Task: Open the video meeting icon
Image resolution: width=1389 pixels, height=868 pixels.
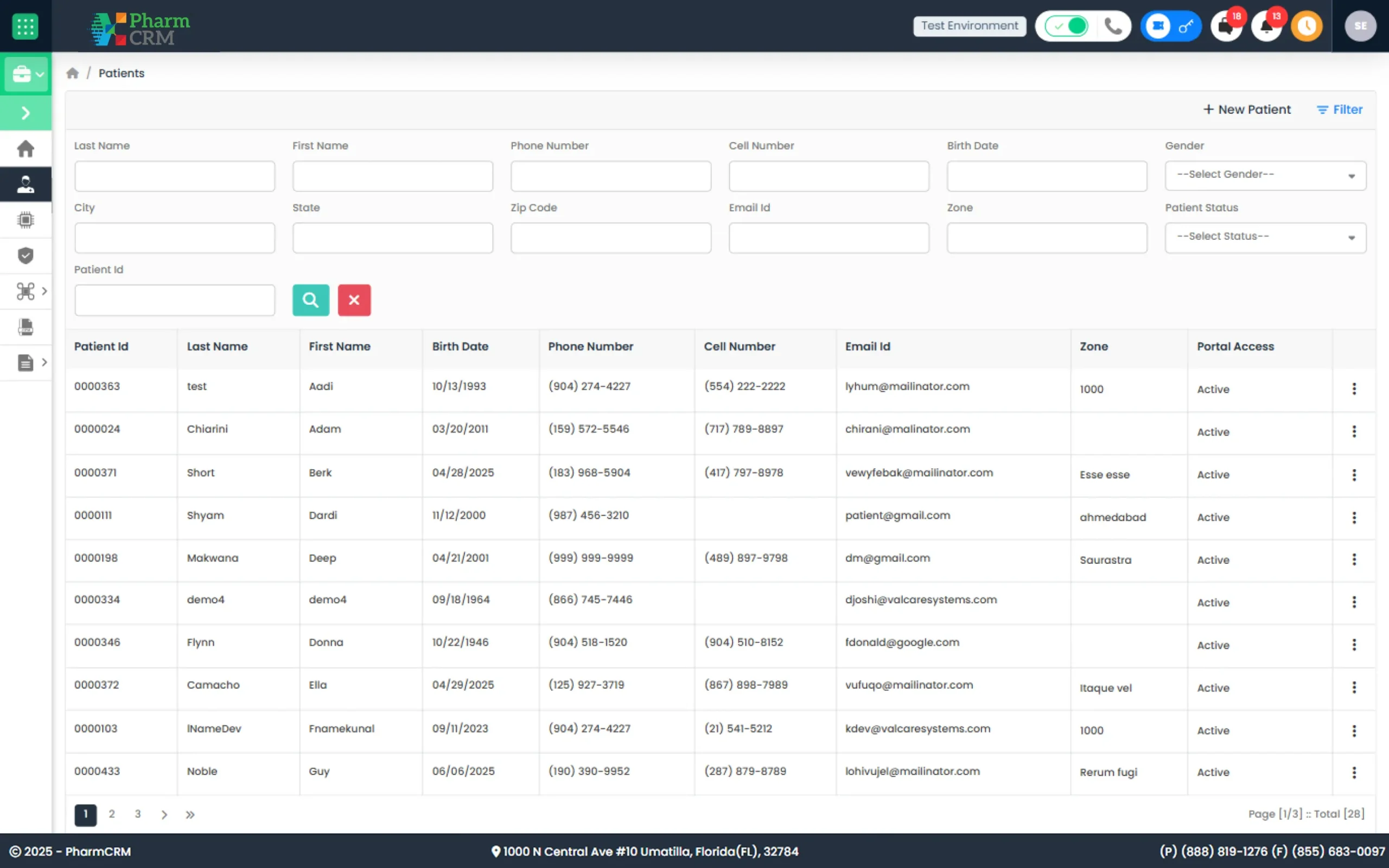Action: coord(1158,27)
